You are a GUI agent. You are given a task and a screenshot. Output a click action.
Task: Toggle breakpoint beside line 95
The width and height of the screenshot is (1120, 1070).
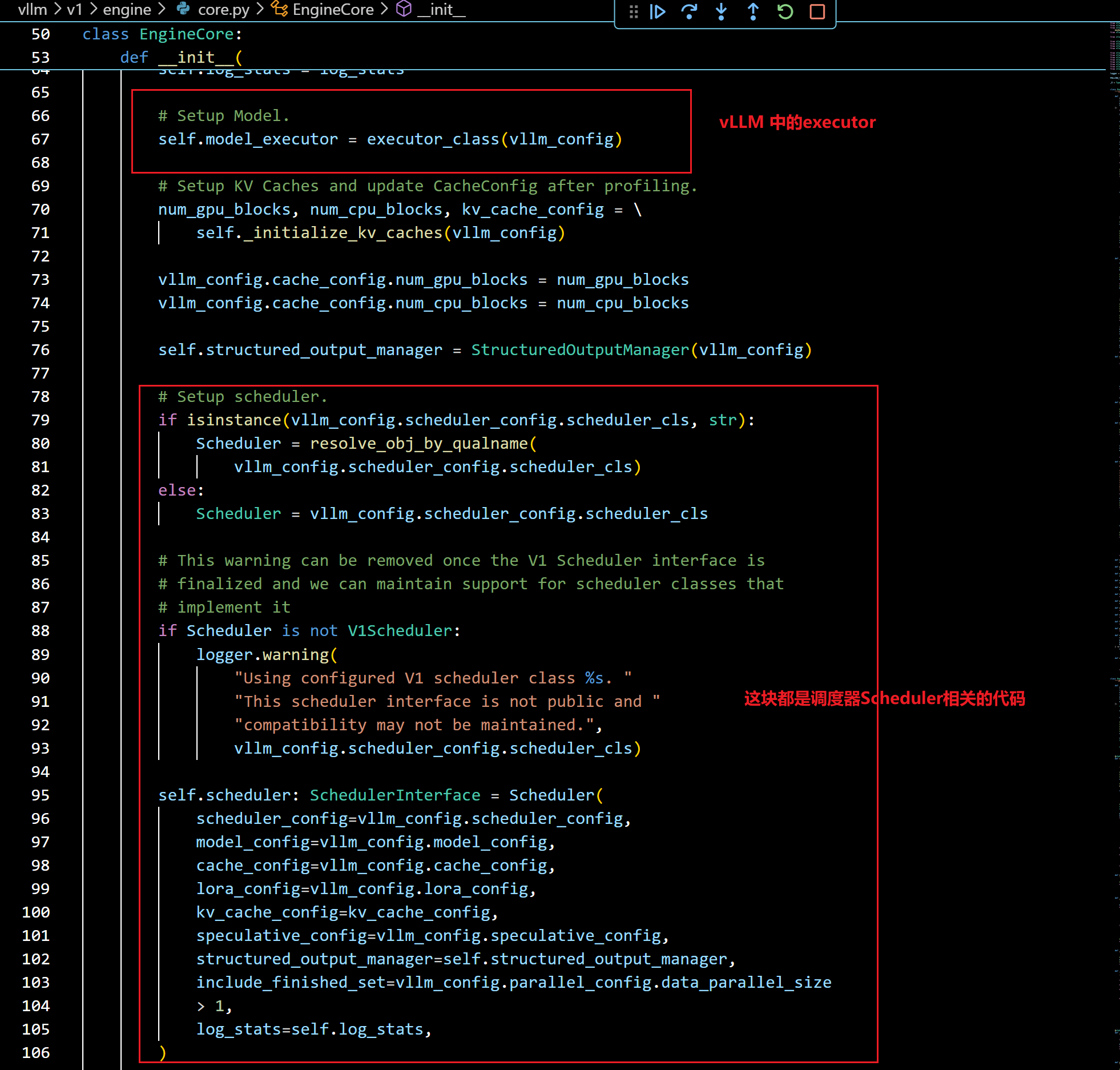pyautogui.click(x=11, y=795)
